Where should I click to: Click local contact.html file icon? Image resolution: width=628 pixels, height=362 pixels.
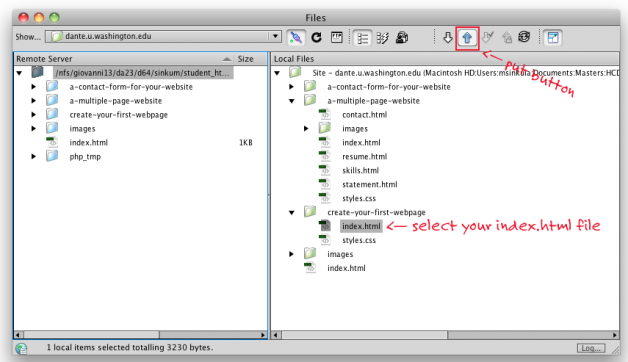click(x=324, y=115)
